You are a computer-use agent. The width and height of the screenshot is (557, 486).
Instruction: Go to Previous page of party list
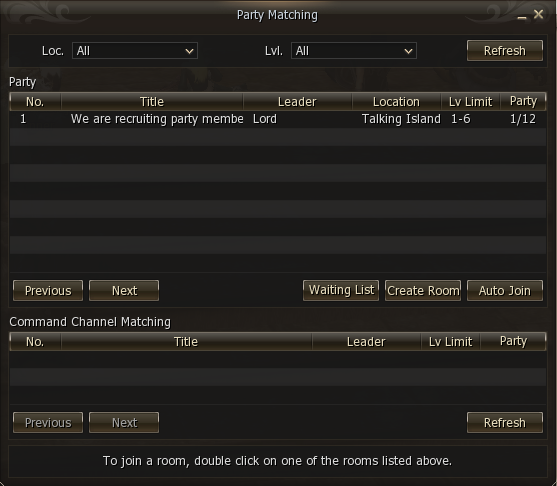[x=48, y=291]
